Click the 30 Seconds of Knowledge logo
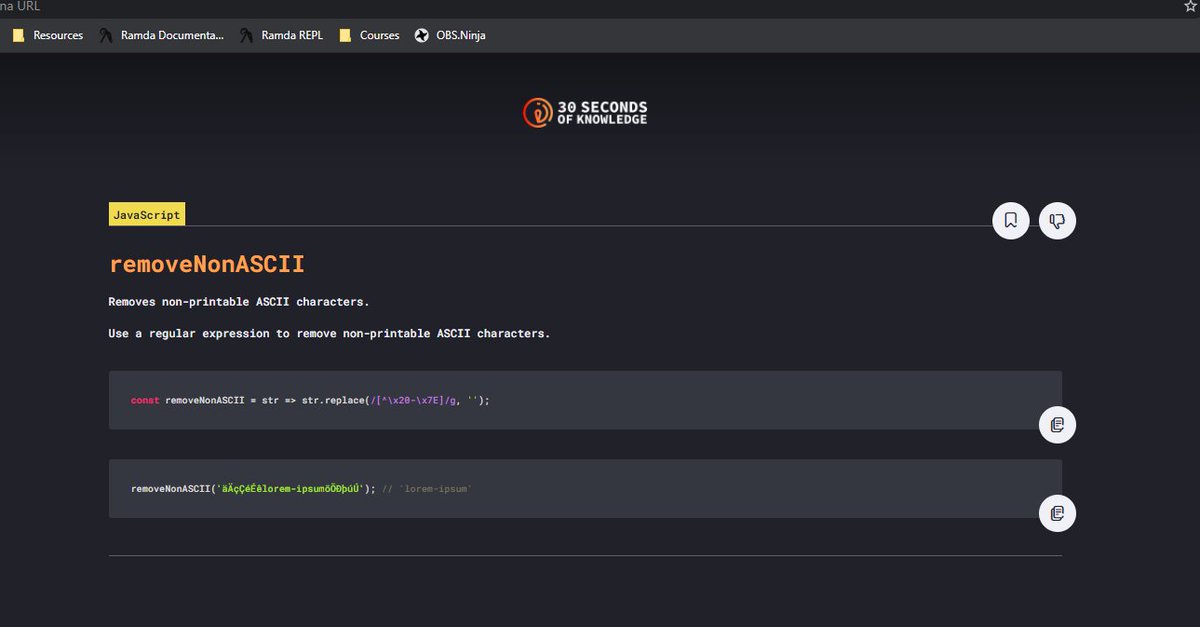1200x627 pixels. pos(585,113)
